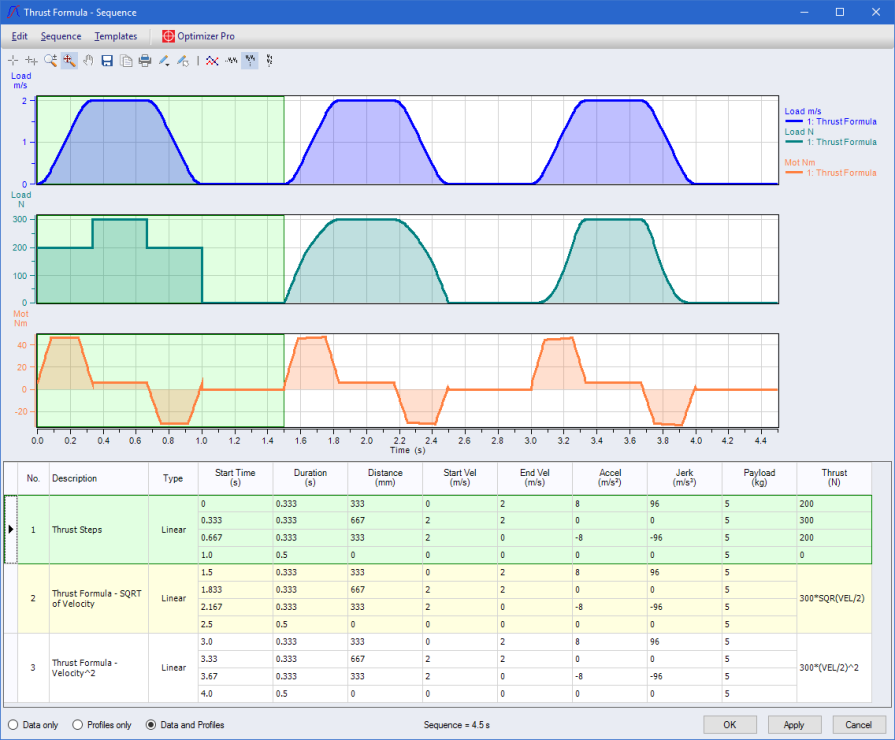Click the overlaid plots icon
The image size is (895, 740).
click(211, 61)
